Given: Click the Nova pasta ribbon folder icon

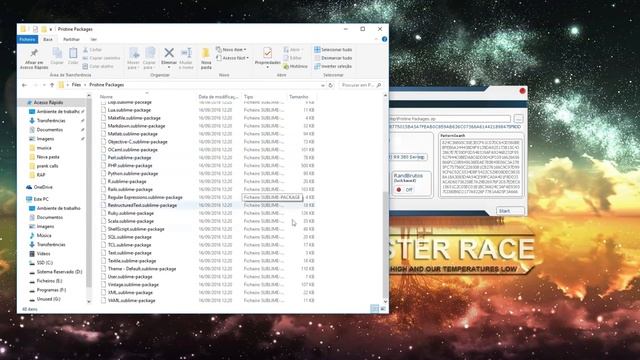Looking at the screenshot, I should coord(206,53).
